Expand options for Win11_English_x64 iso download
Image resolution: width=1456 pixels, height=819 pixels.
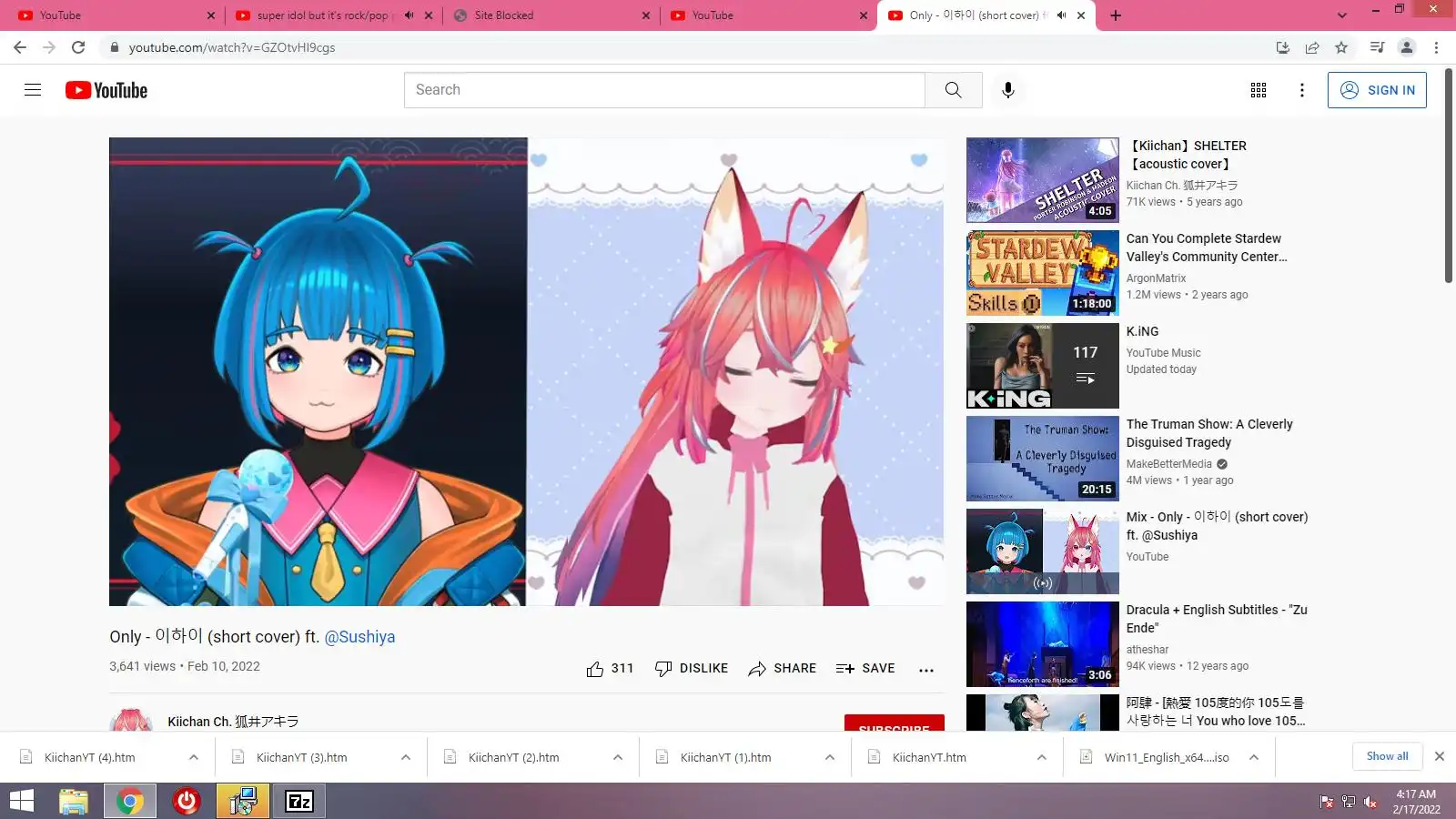[x=1254, y=757]
